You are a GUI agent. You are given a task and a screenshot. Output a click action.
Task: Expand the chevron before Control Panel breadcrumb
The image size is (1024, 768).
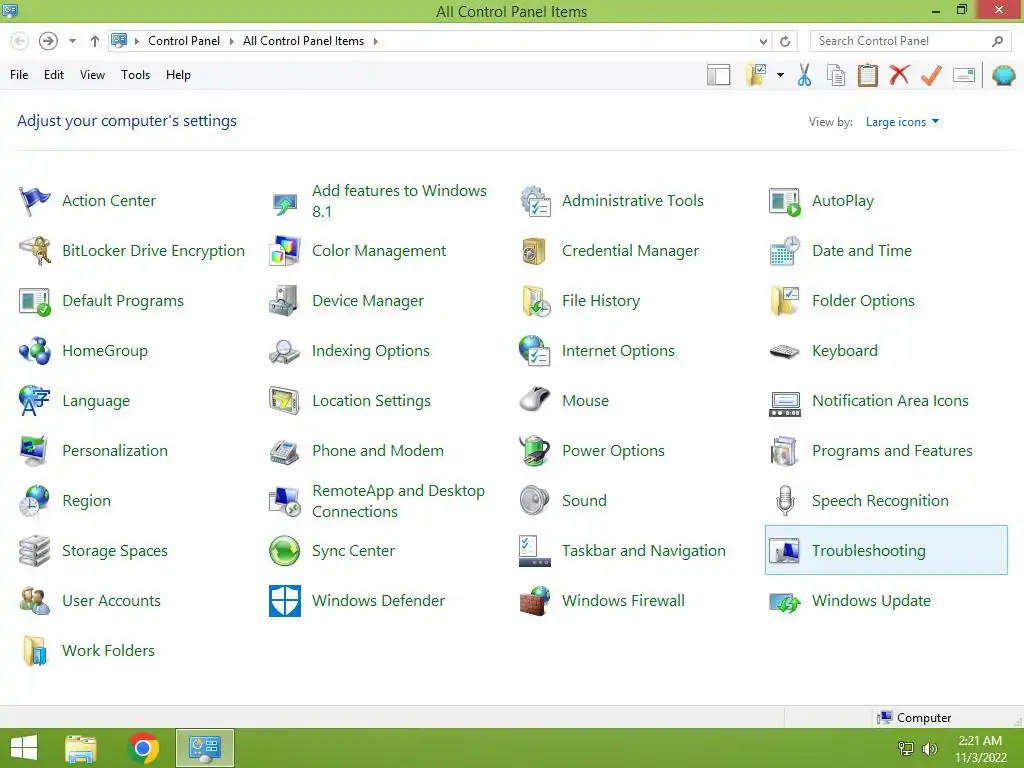click(x=137, y=41)
